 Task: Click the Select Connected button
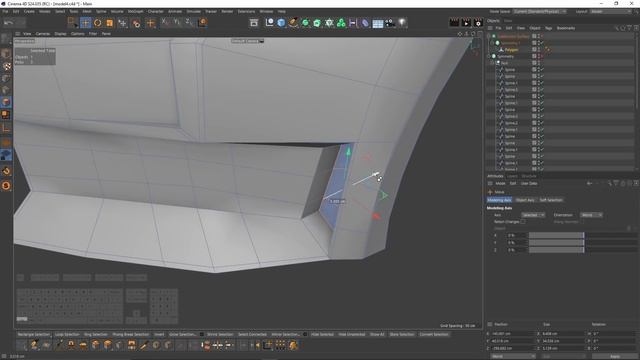pos(252,334)
